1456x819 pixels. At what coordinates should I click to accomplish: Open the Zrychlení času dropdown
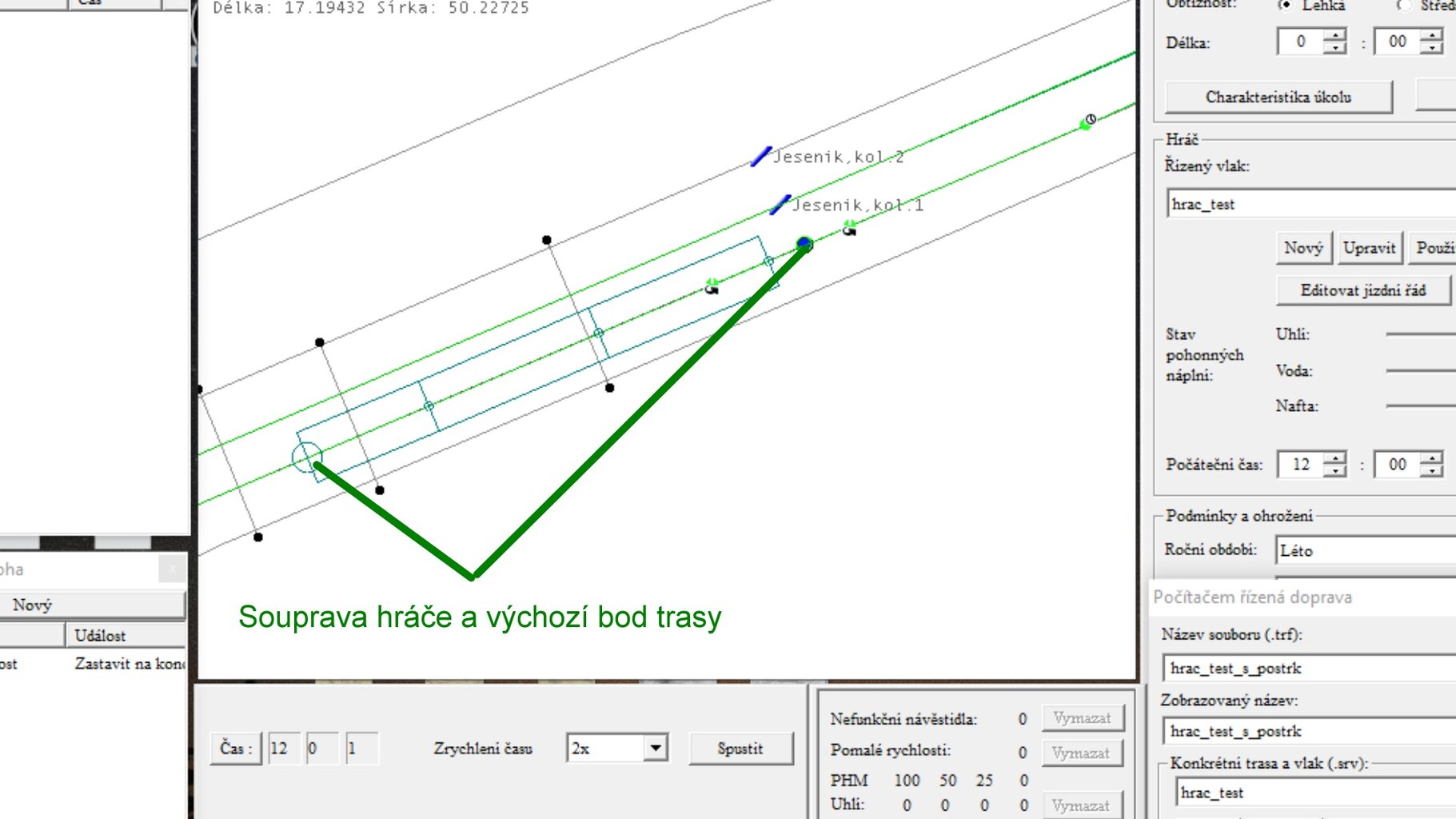click(655, 748)
